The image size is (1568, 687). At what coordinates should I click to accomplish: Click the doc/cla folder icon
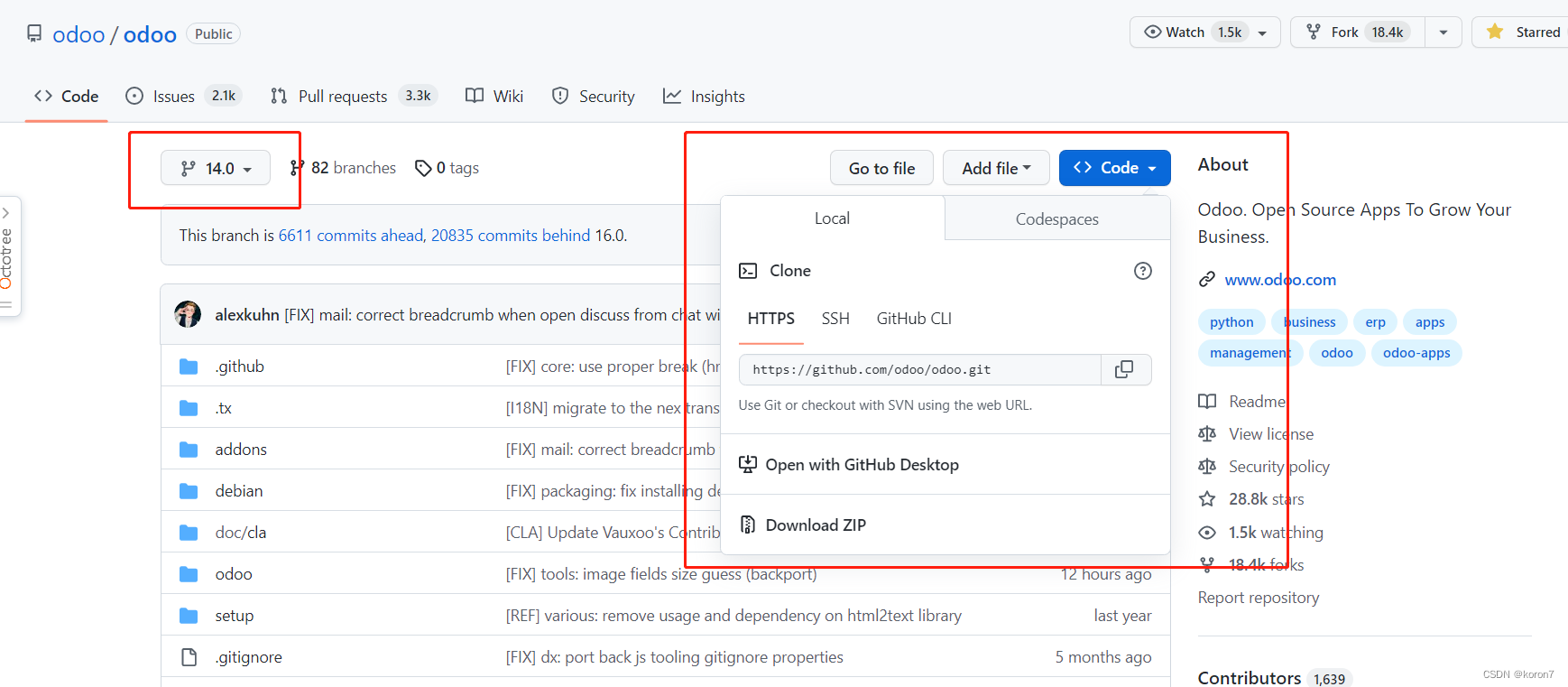click(189, 533)
